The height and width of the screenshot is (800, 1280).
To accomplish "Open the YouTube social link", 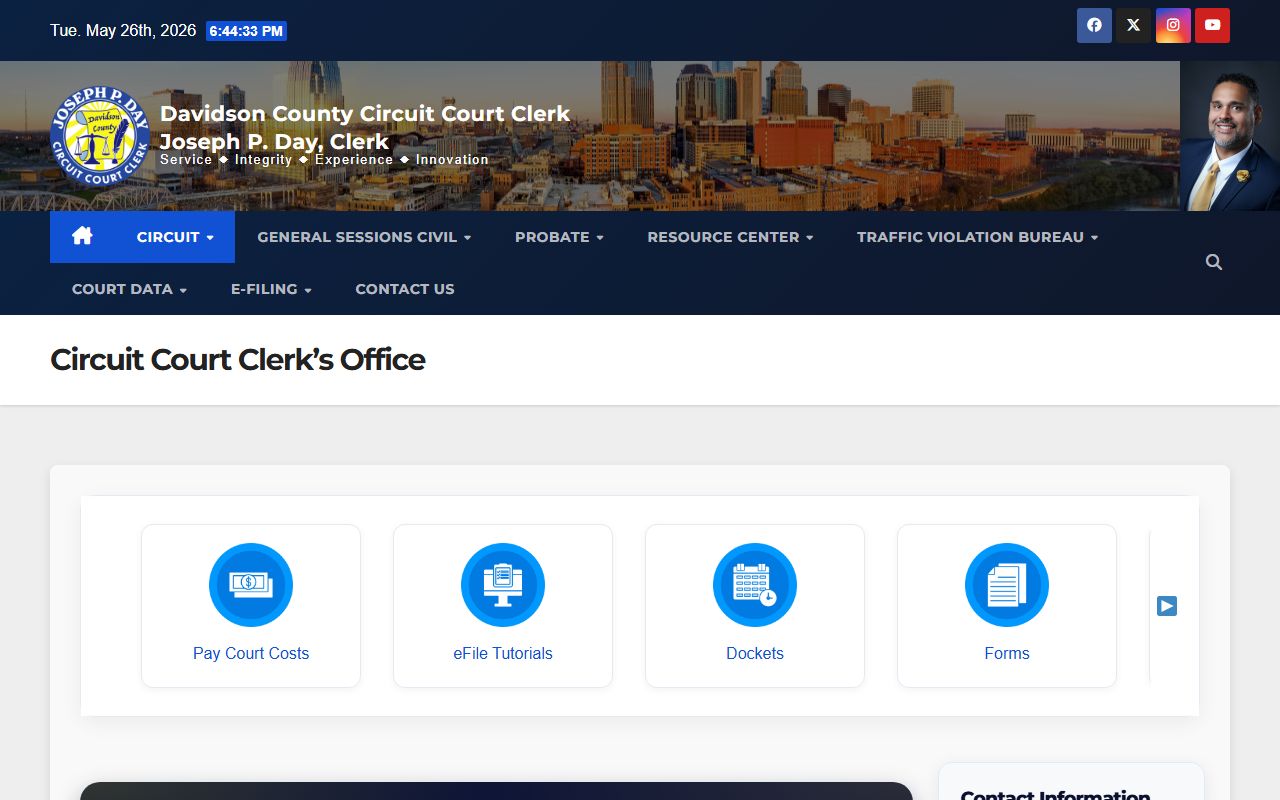I will click(1212, 26).
